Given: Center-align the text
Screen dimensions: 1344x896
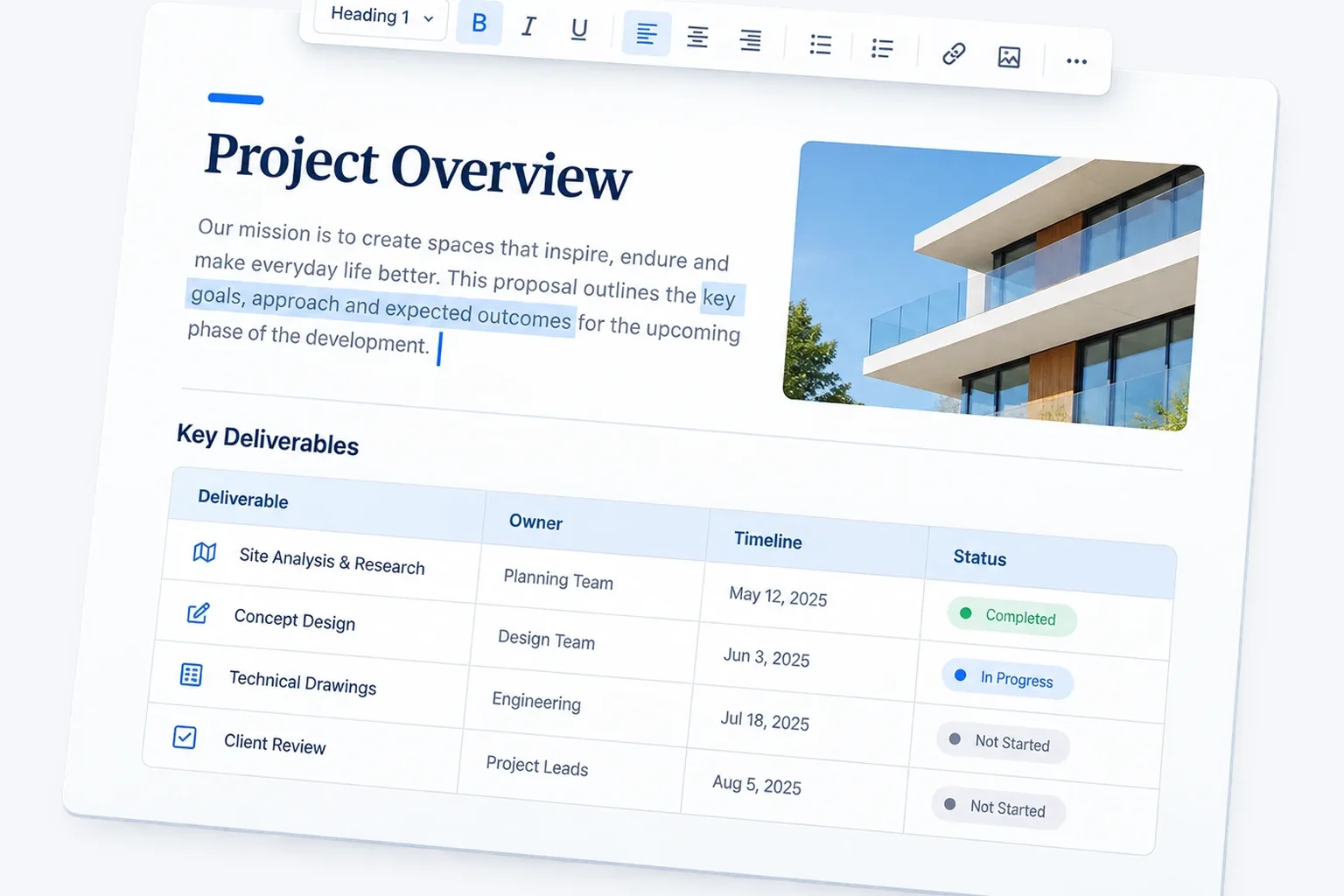Looking at the screenshot, I should click(697, 38).
